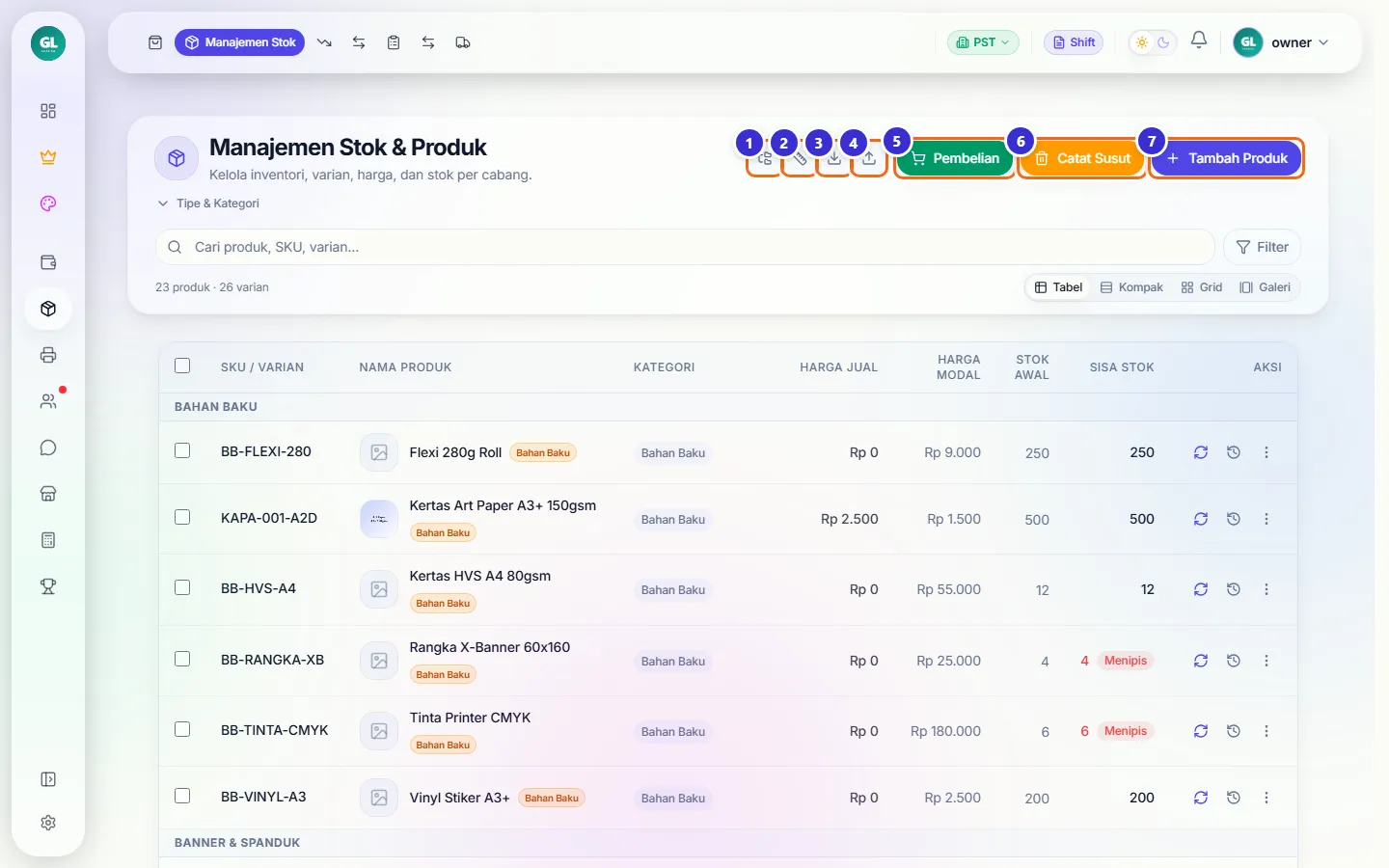Open the Shift button in the top bar
This screenshot has width=1389, height=868.
click(1074, 42)
